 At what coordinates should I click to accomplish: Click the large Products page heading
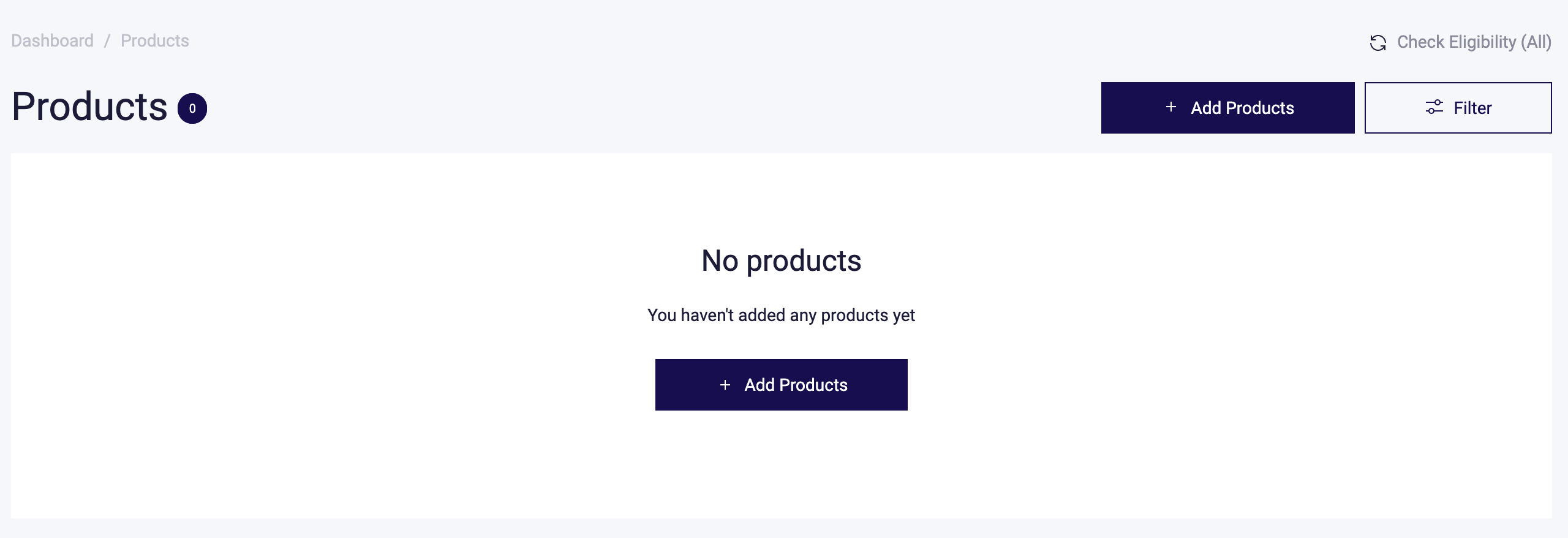89,107
